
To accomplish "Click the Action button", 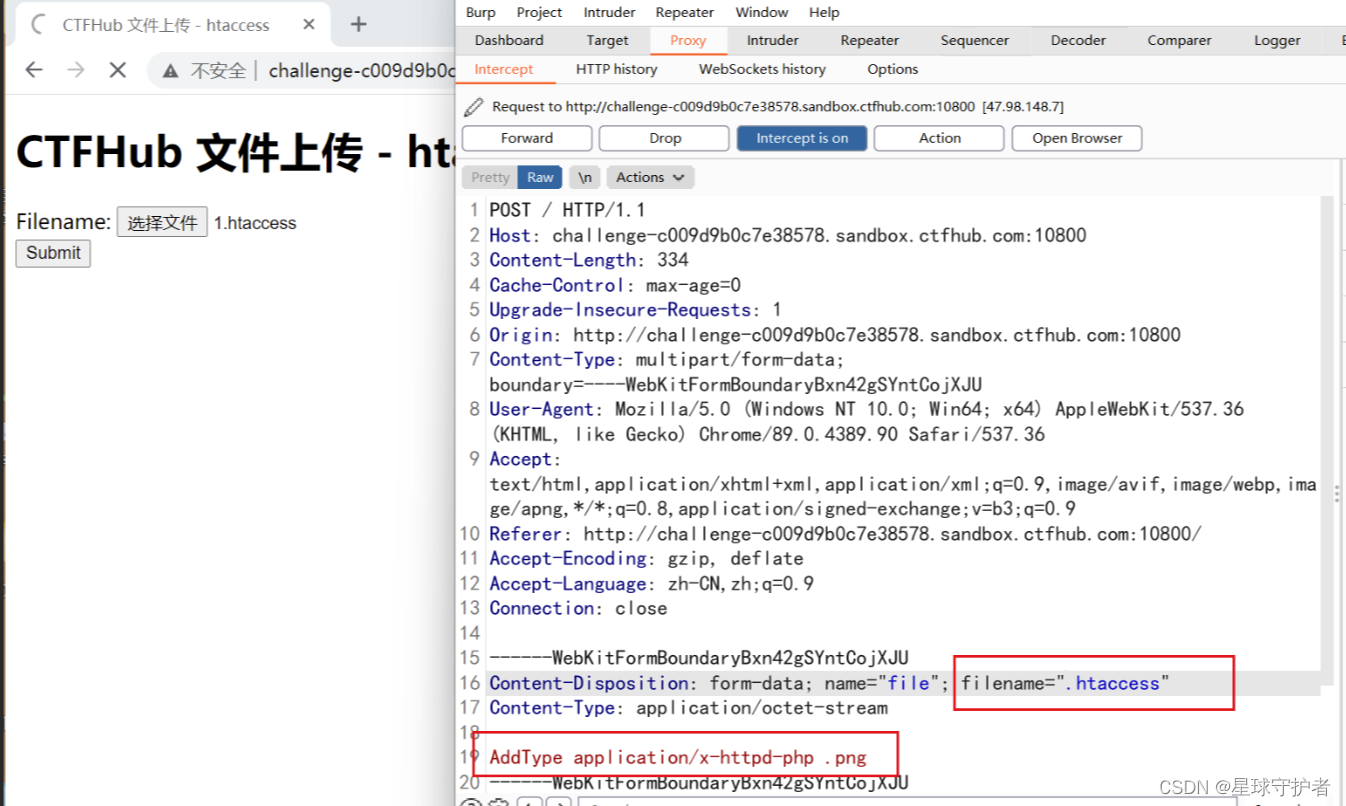I will 939,138.
